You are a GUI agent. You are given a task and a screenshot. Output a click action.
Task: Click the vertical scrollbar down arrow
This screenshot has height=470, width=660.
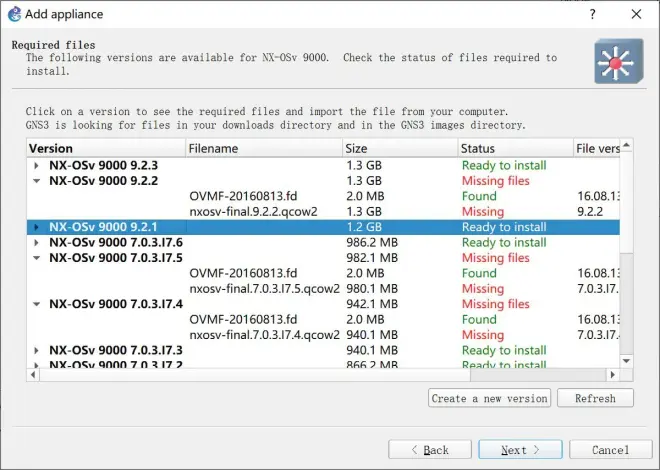pos(626,361)
